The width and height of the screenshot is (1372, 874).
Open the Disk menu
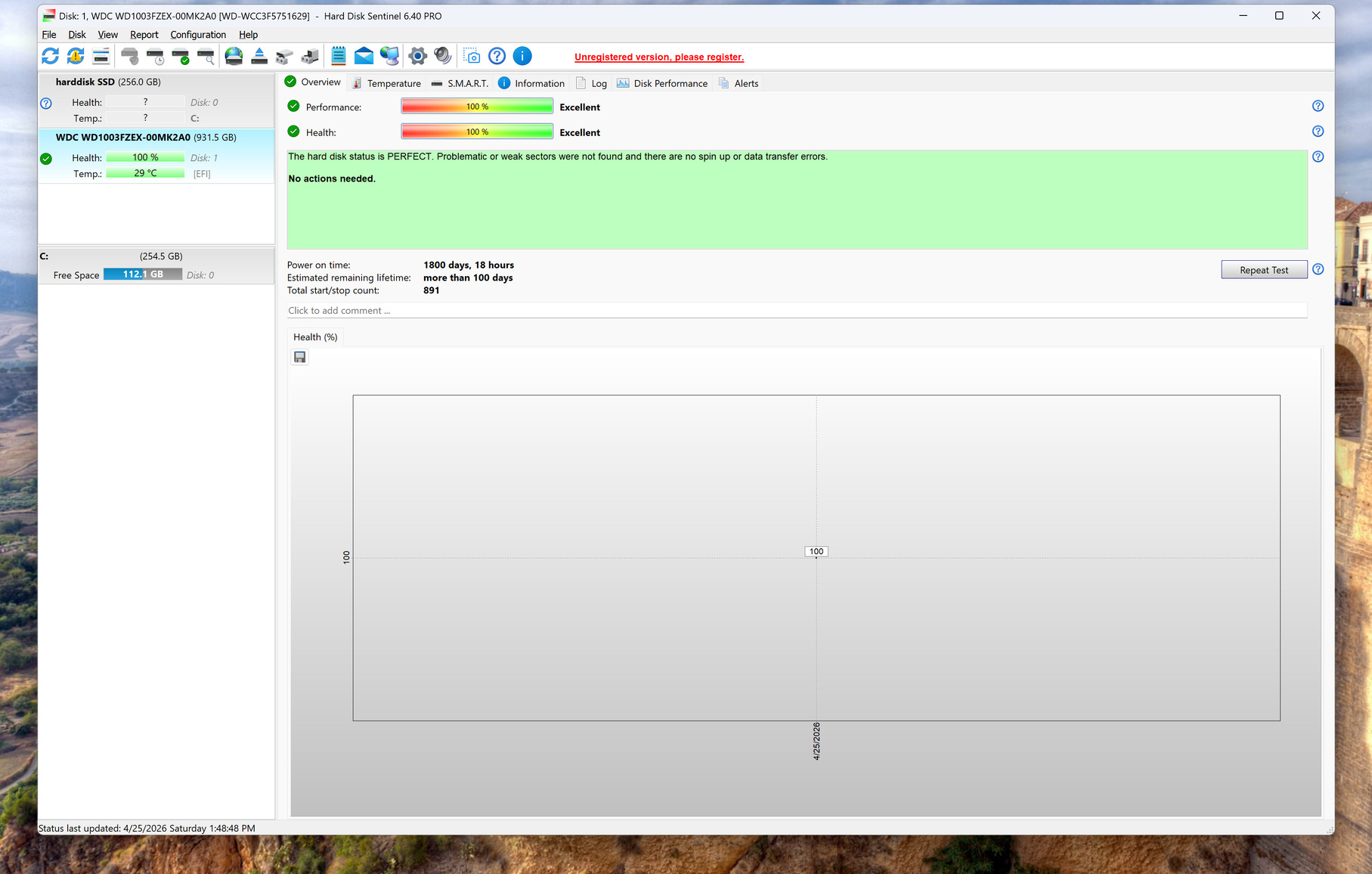pyautogui.click(x=77, y=35)
